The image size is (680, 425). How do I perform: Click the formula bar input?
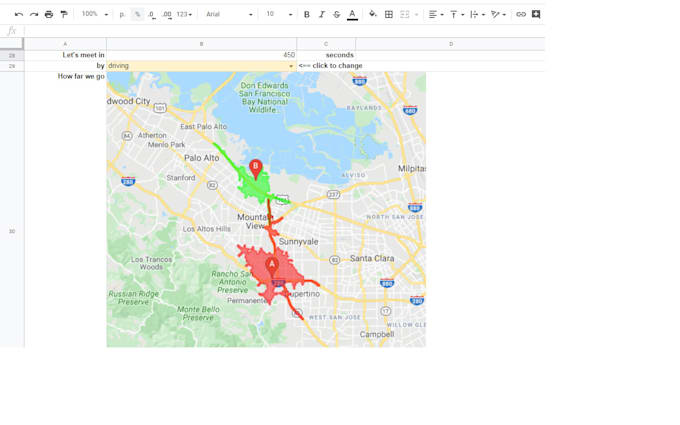tap(284, 31)
